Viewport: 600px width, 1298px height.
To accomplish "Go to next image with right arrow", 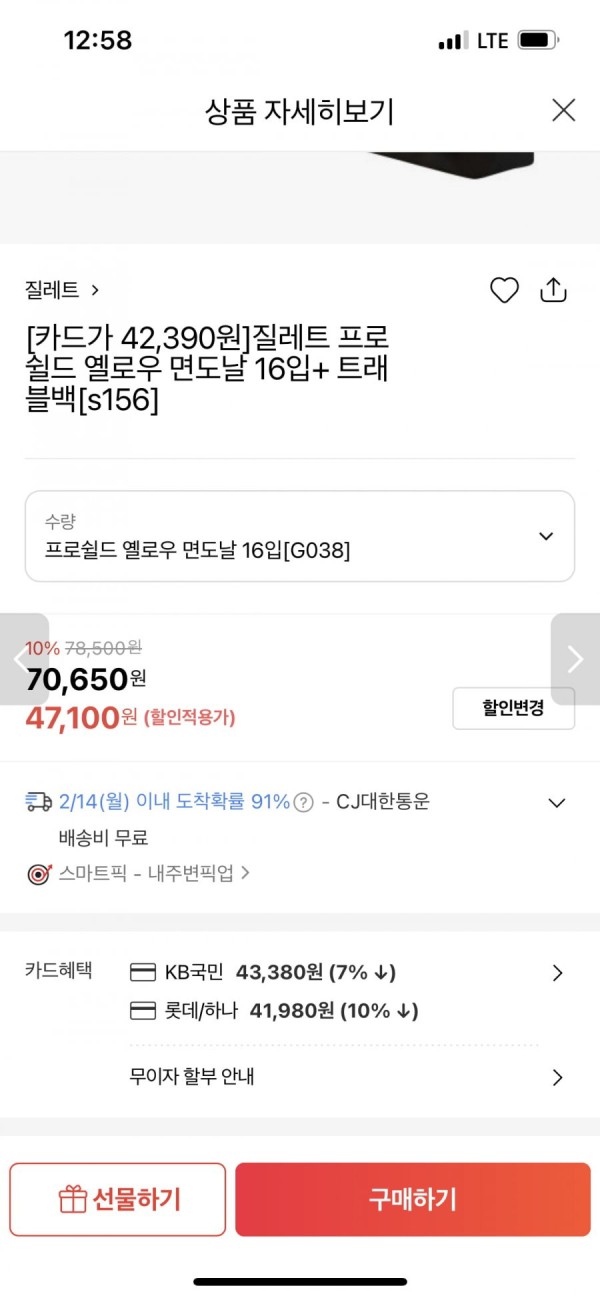I will pos(575,659).
